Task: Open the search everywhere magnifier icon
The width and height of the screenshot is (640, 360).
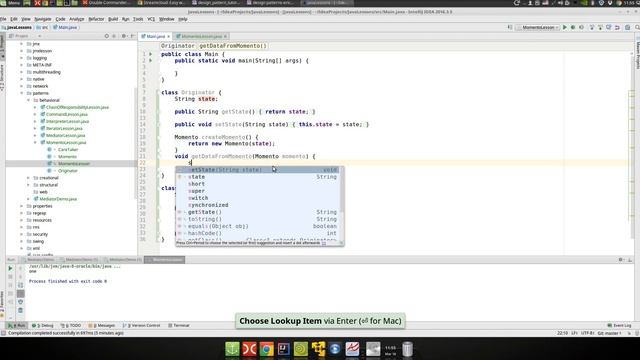Action: (637, 27)
